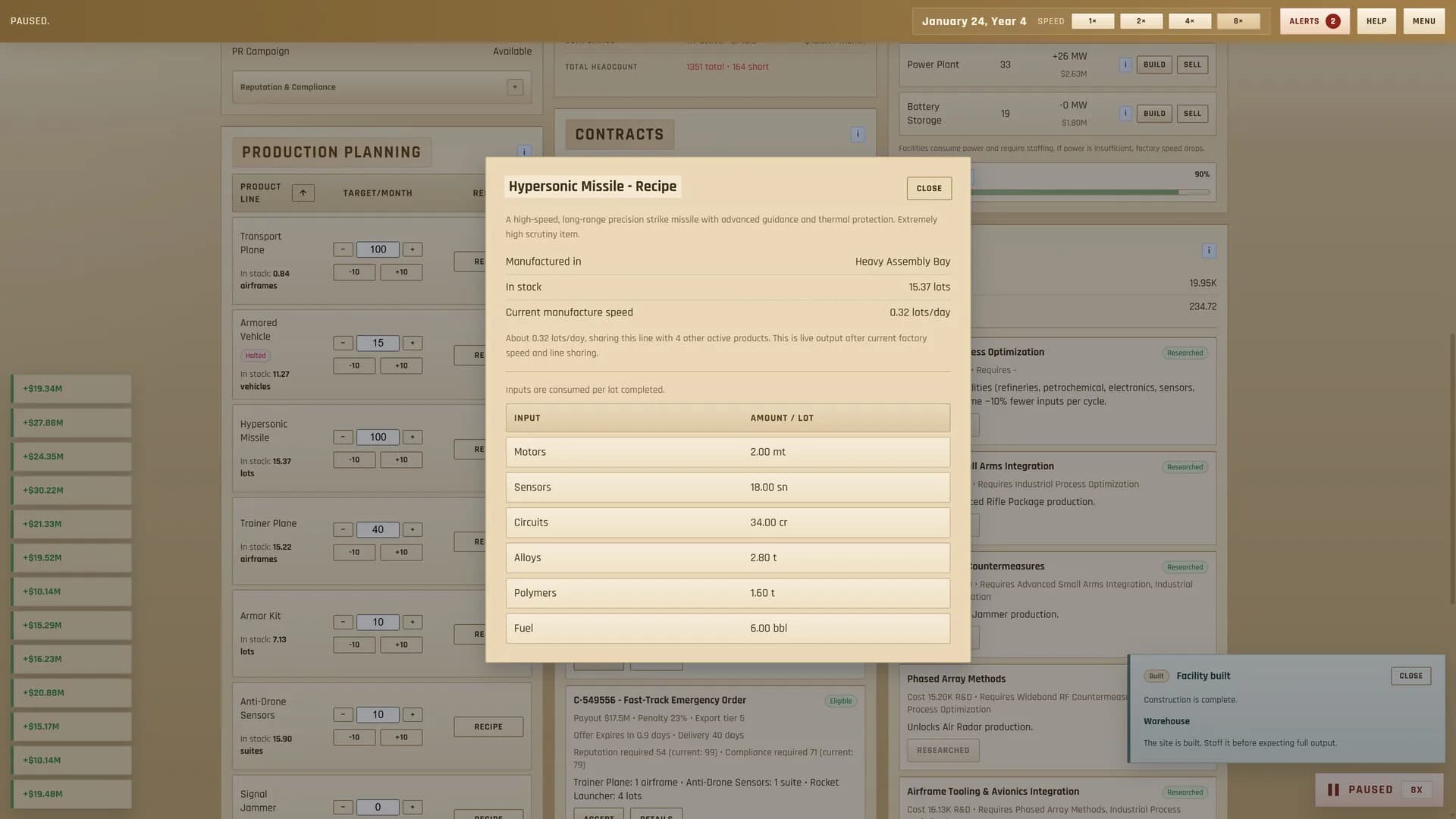This screenshot has height=819, width=1456.
Task: Click the Paused playback indicator
Action: (x=1379, y=789)
